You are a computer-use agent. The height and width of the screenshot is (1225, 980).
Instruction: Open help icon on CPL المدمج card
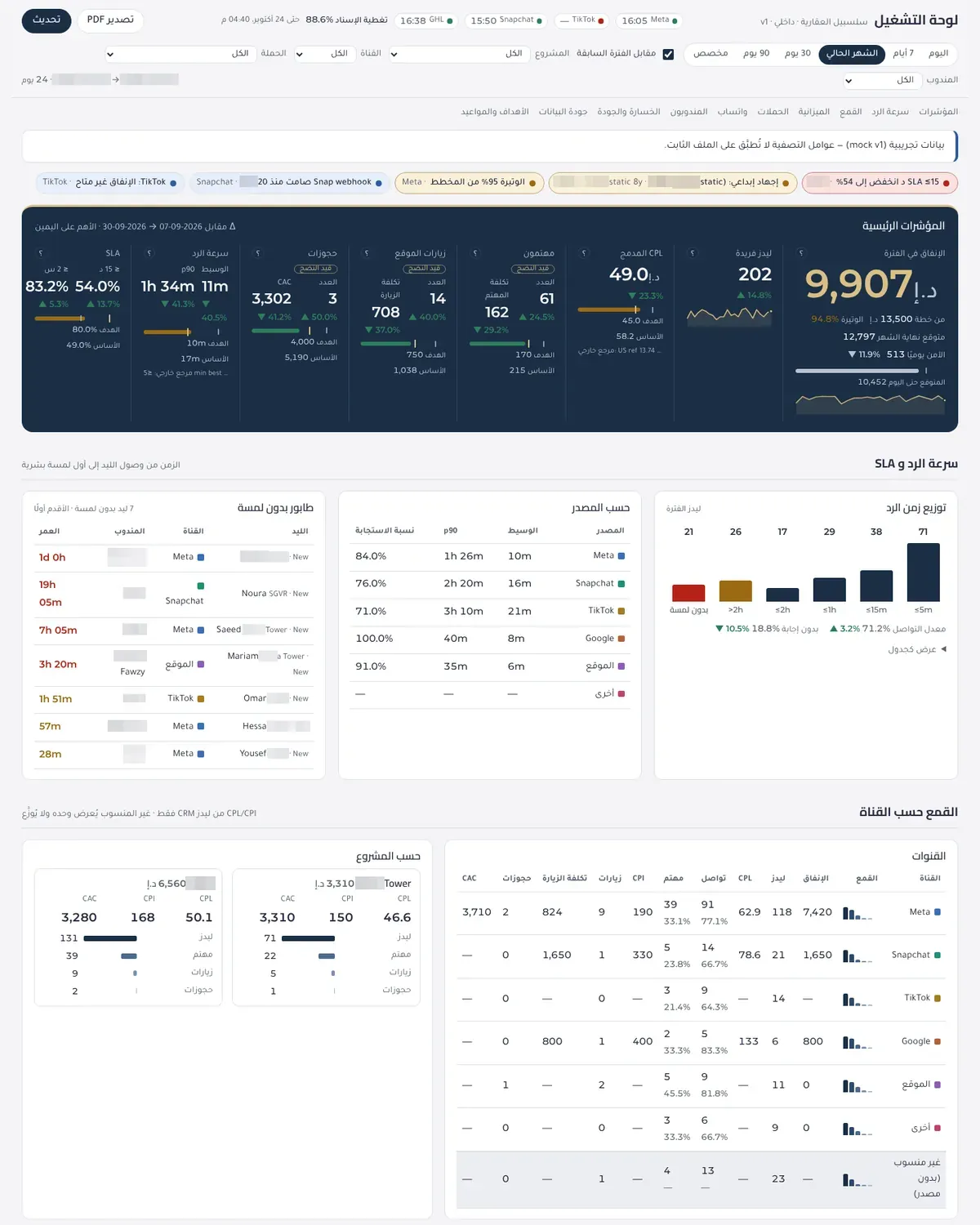click(x=584, y=253)
